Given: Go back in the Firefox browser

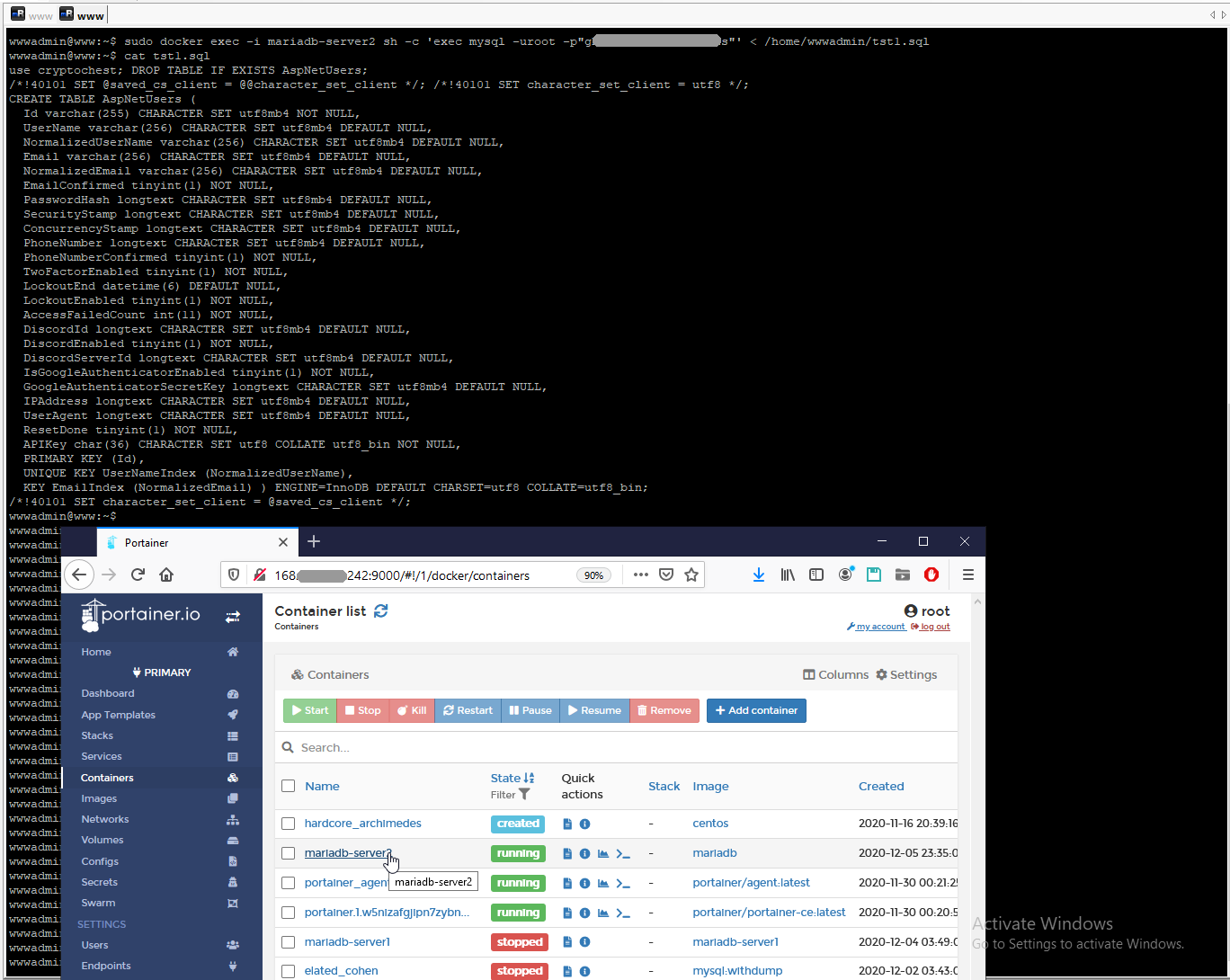Looking at the screenshot, I should 79,575.
